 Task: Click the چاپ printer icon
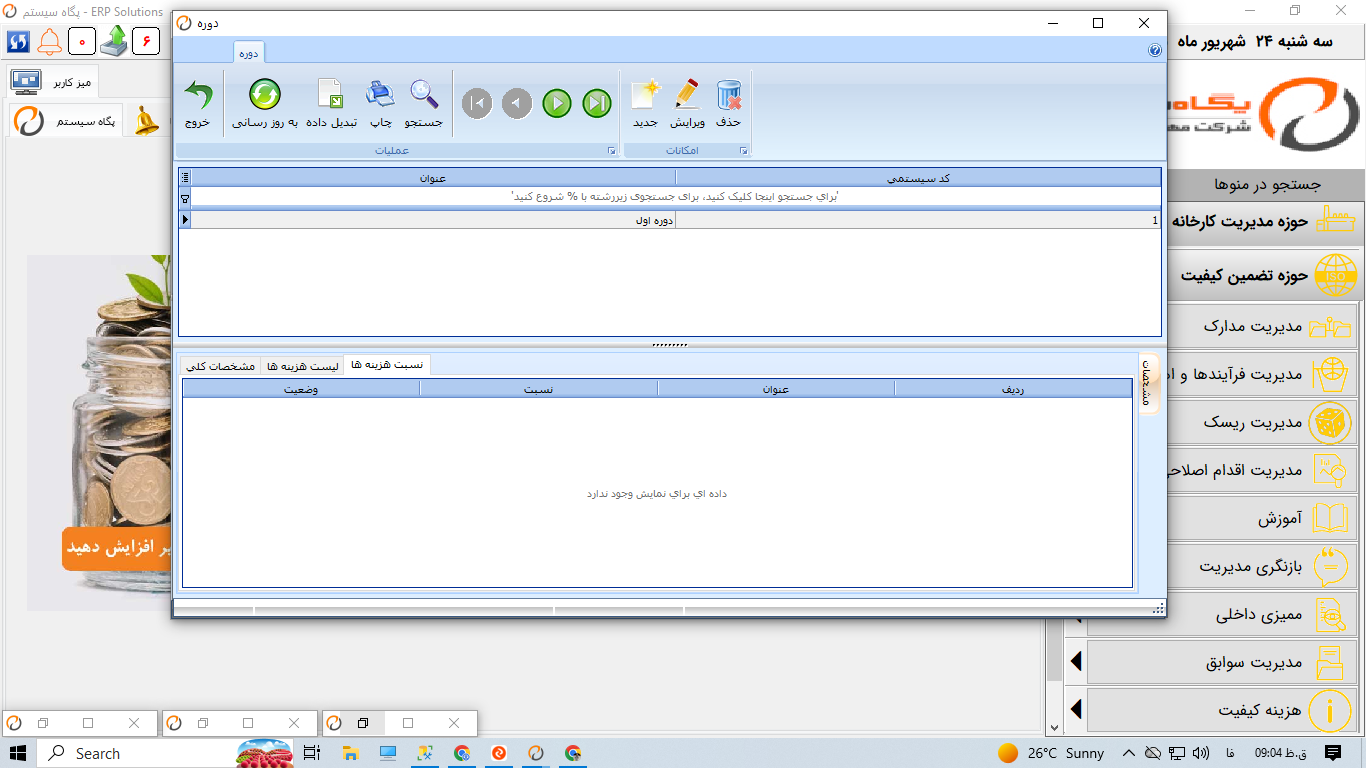[x=380, y=95]
